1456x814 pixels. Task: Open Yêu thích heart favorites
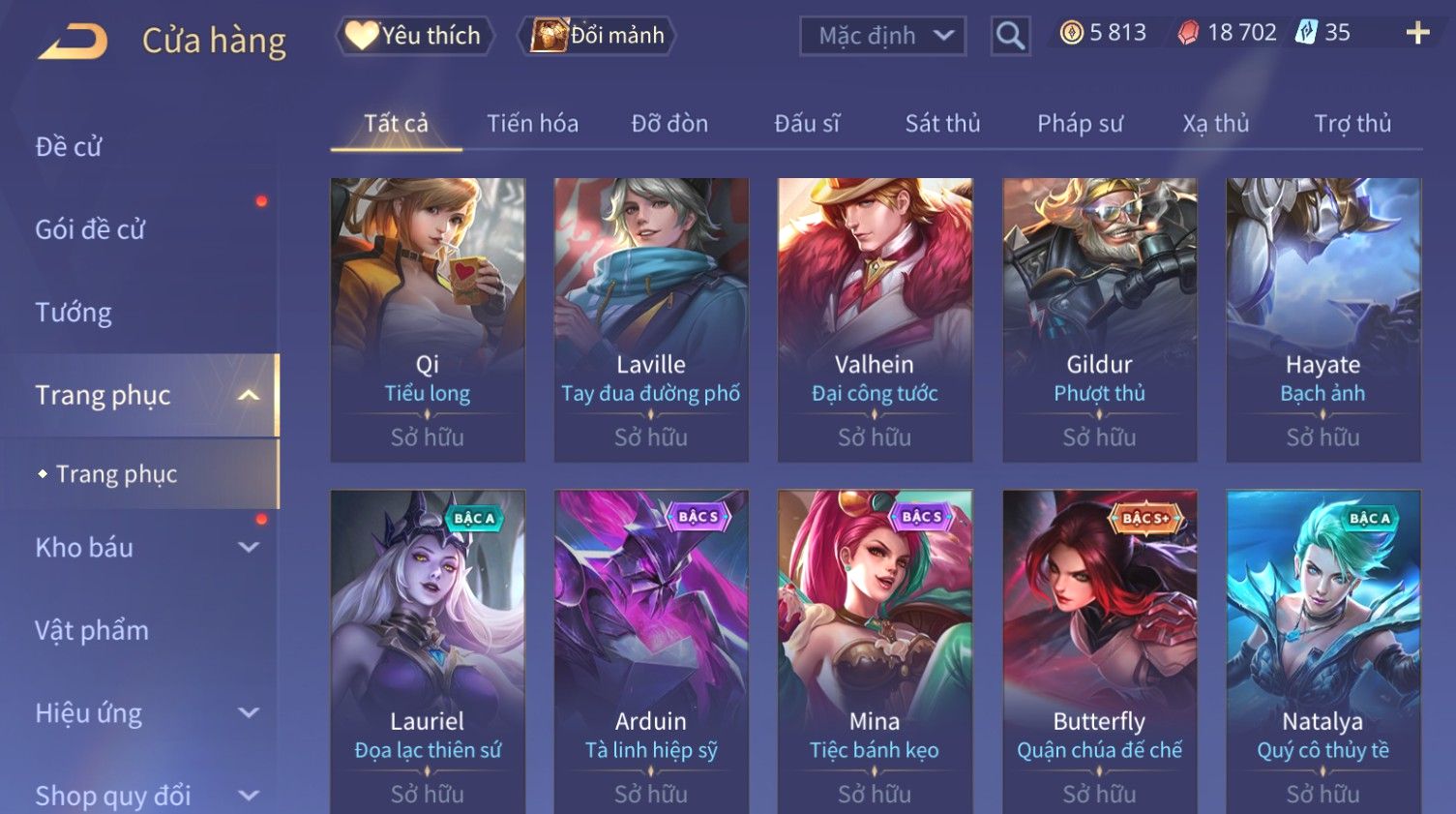click(415, 36)
